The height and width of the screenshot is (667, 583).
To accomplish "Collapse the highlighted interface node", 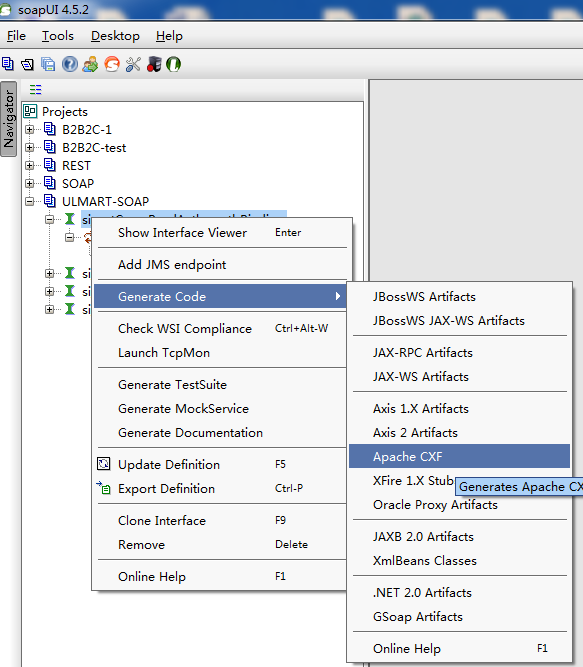I will point(49,219).
